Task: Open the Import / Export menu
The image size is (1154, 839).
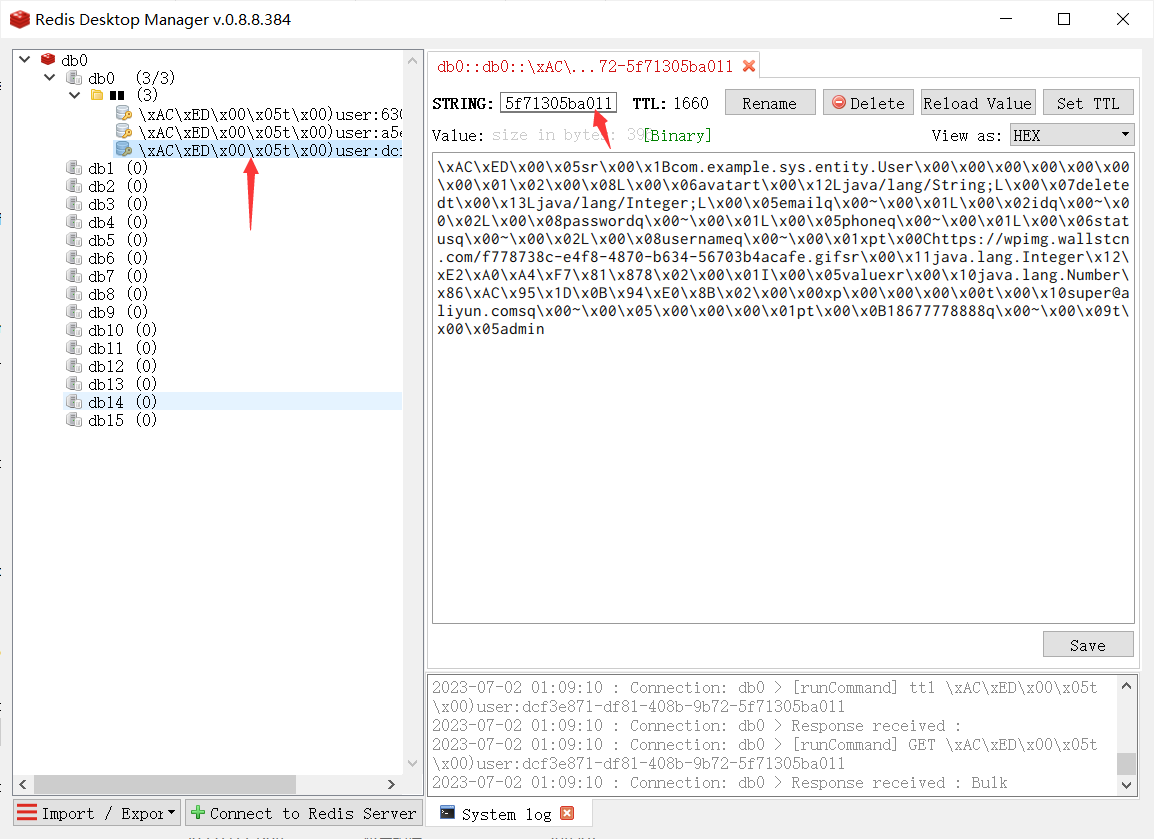Action: [96, 813]
